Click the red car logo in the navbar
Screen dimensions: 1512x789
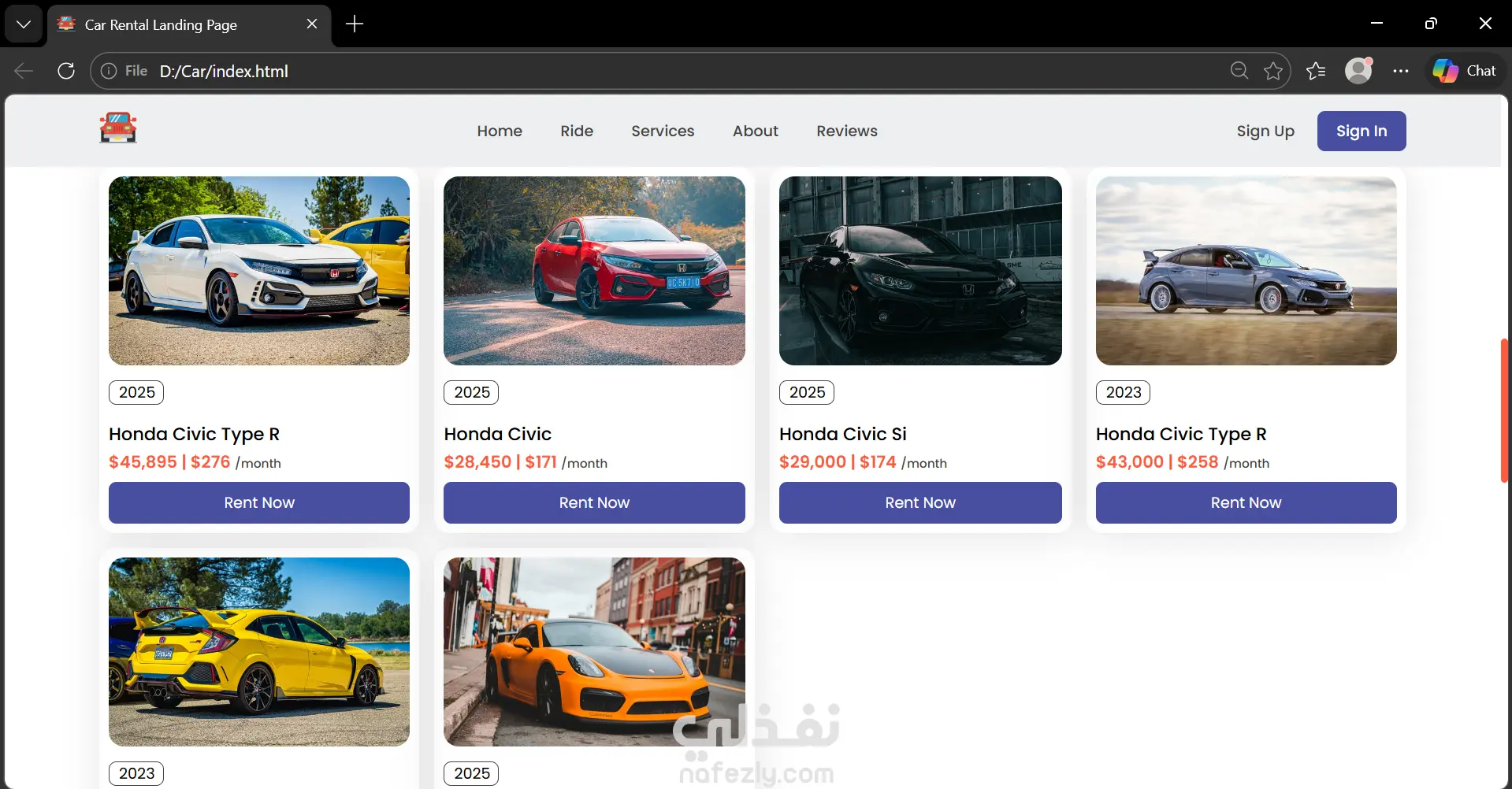118,128
